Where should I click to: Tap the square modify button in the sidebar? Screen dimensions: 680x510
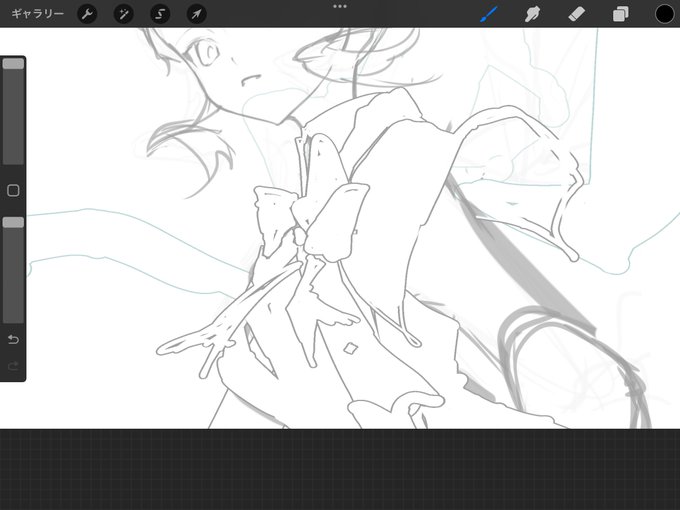pyautogui.click(x=13, y=190)
